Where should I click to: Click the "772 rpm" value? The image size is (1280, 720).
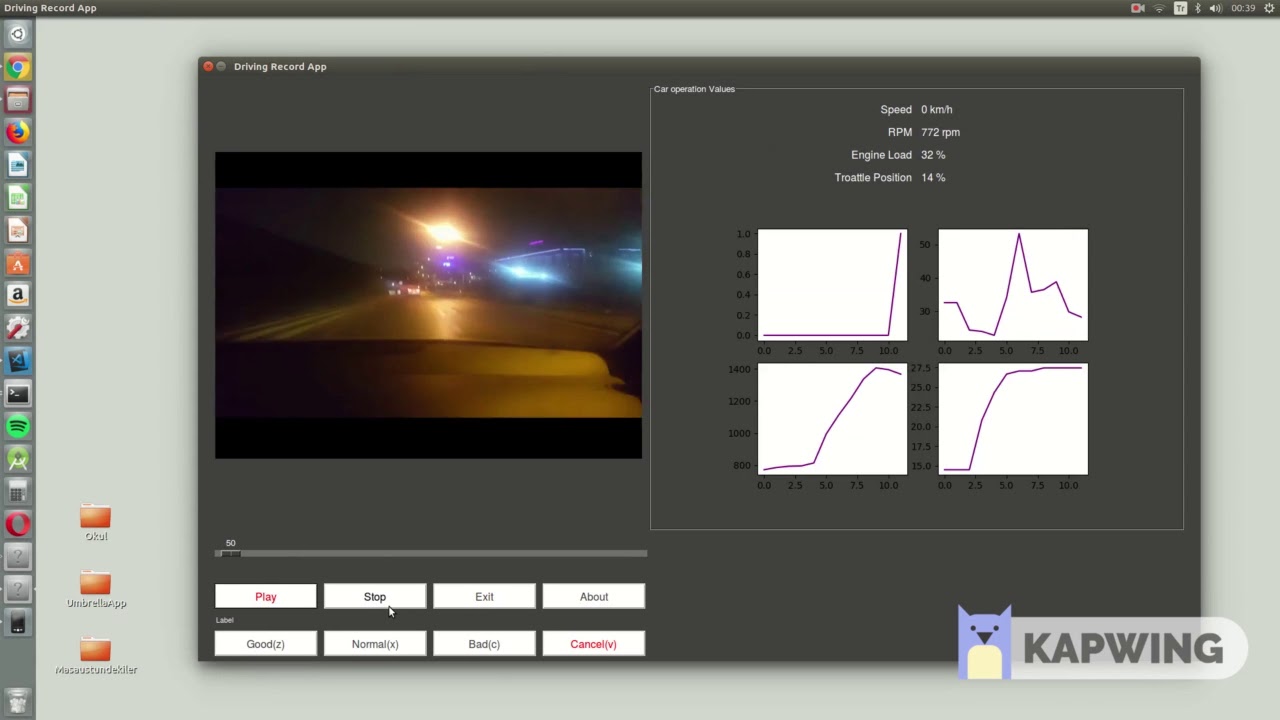pyautogui.click(x=940, y=132)
